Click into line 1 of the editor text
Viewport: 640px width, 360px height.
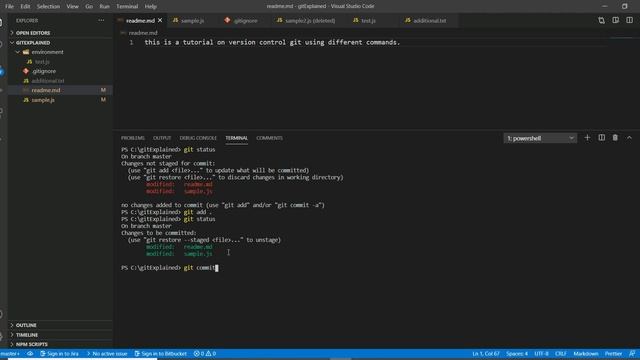[x=272, y=42]
